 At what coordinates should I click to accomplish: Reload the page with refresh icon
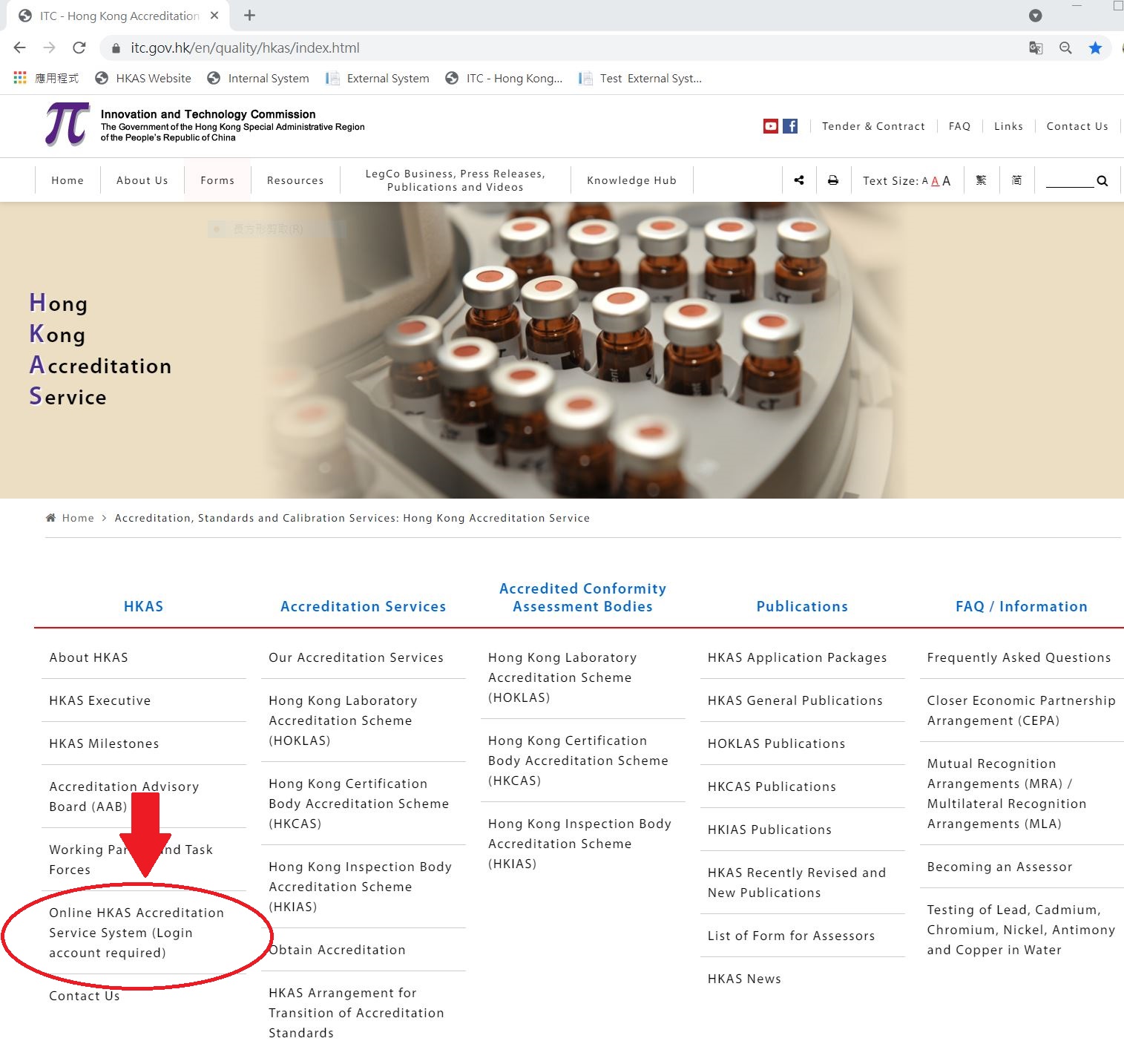click(x=79, y=47)
